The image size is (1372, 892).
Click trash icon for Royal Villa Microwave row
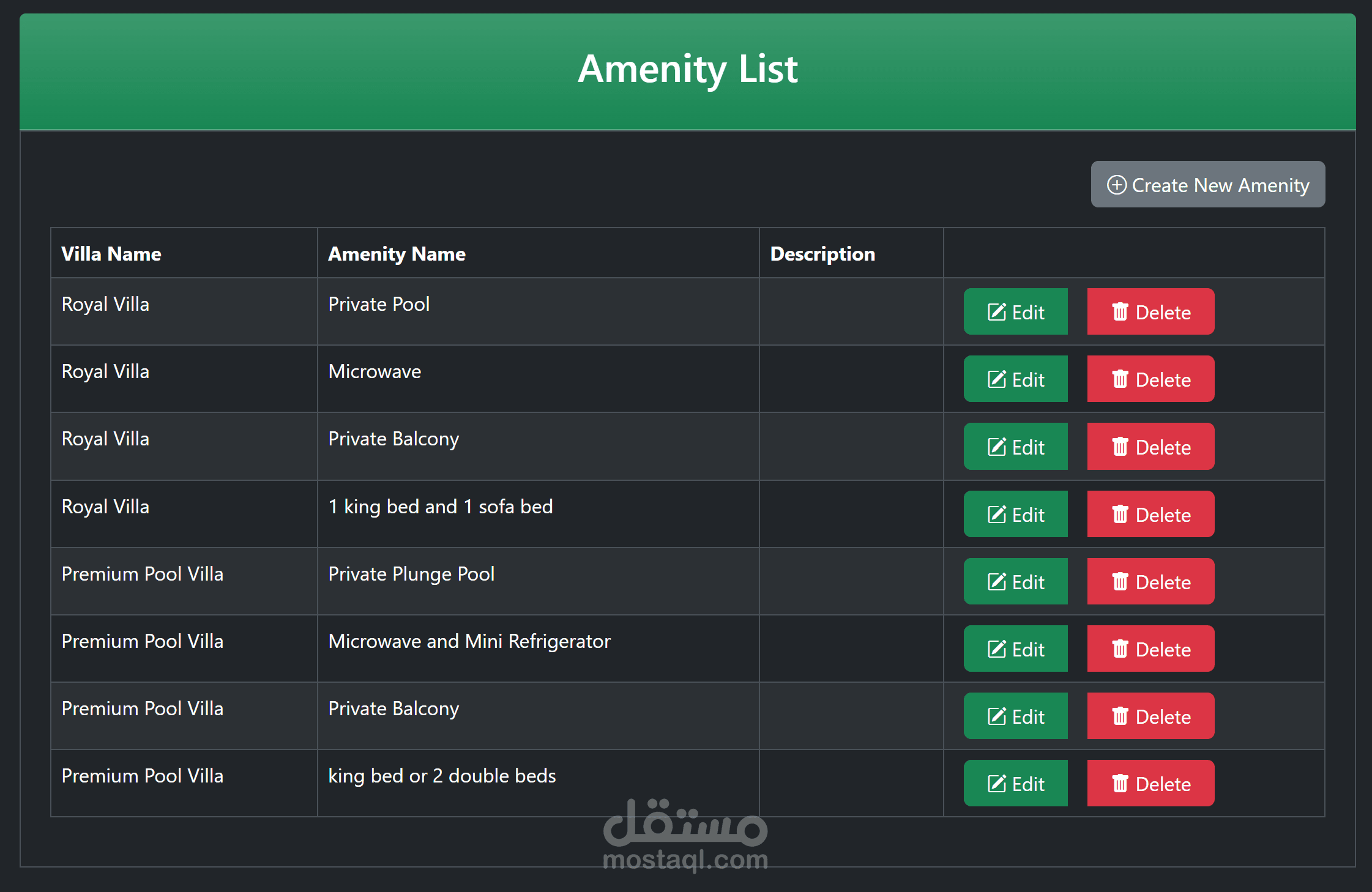coord(1120,379)
